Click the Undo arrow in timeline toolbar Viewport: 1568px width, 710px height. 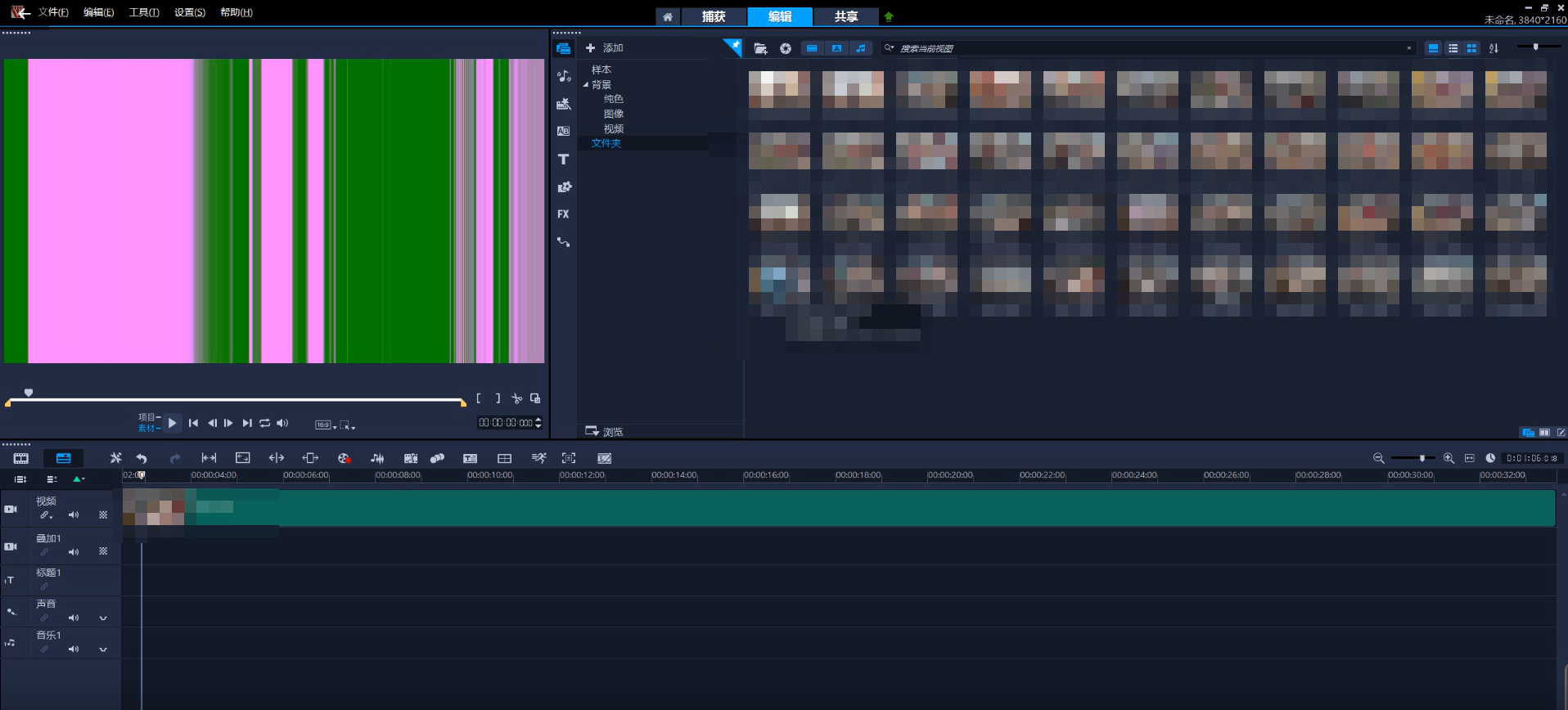coord(142,458)
